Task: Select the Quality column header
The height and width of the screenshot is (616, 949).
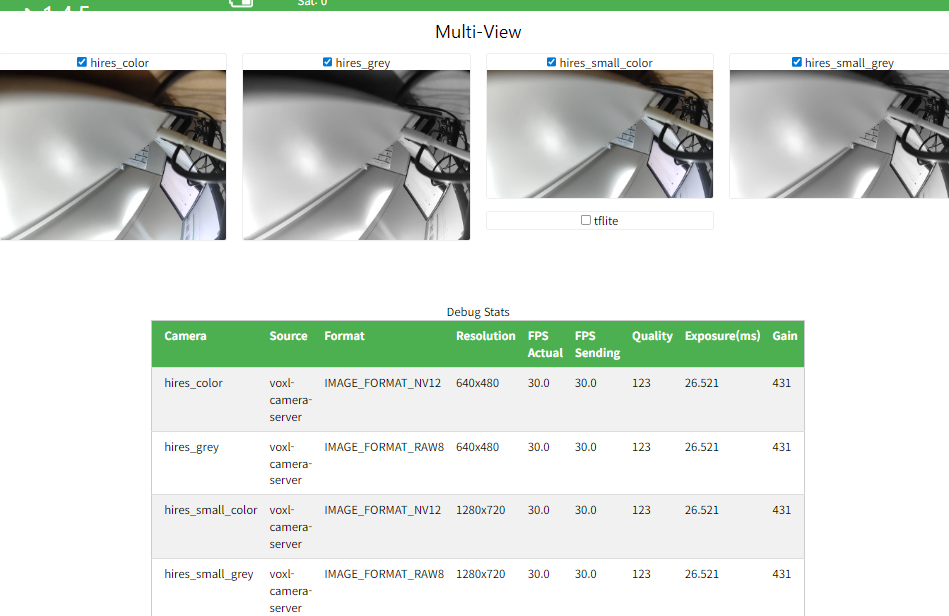Action: 652,336
